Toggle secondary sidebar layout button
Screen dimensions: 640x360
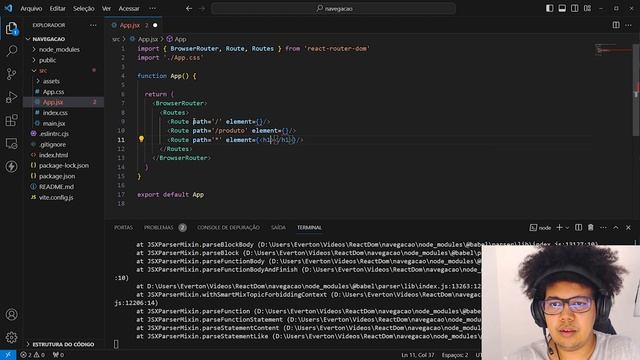[x=575, y=8]
